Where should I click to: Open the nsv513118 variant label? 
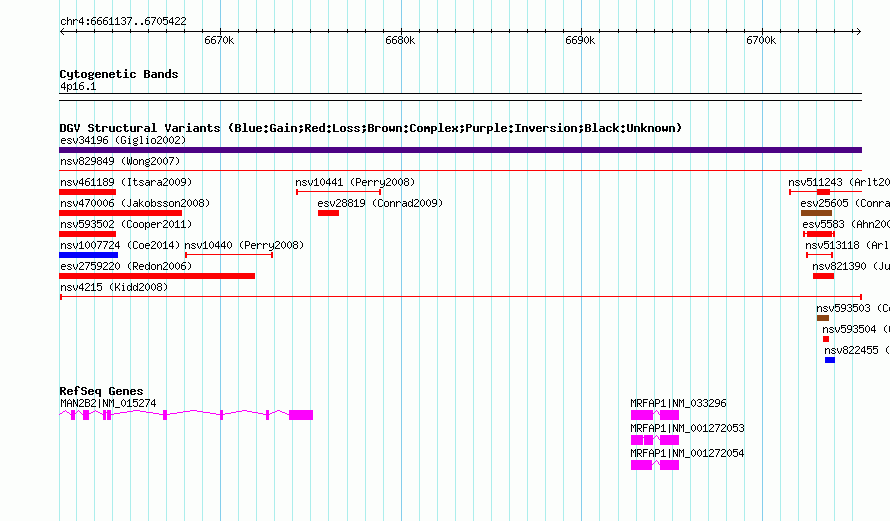(847, 245)
